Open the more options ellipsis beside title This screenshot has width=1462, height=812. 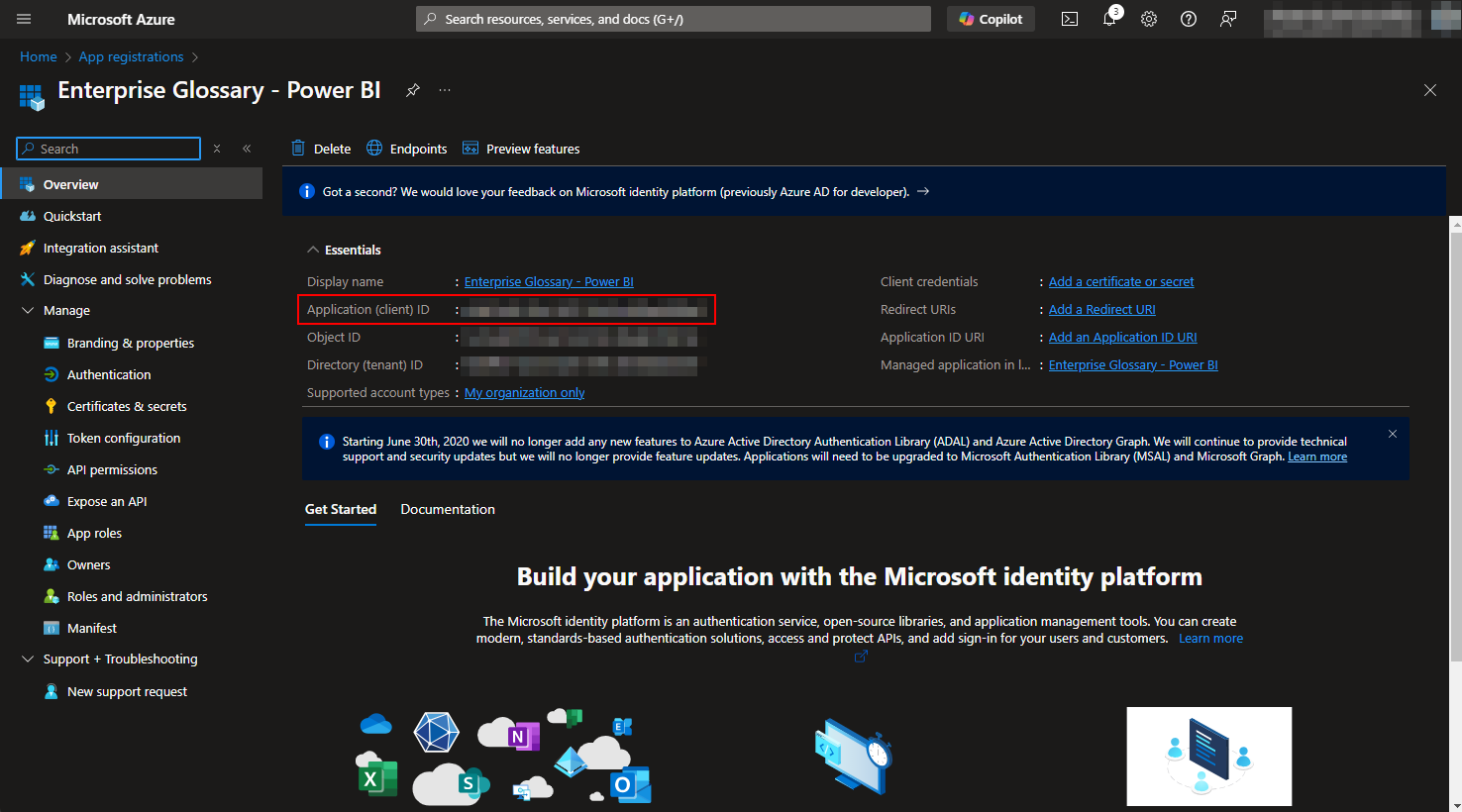coord(445,90)
